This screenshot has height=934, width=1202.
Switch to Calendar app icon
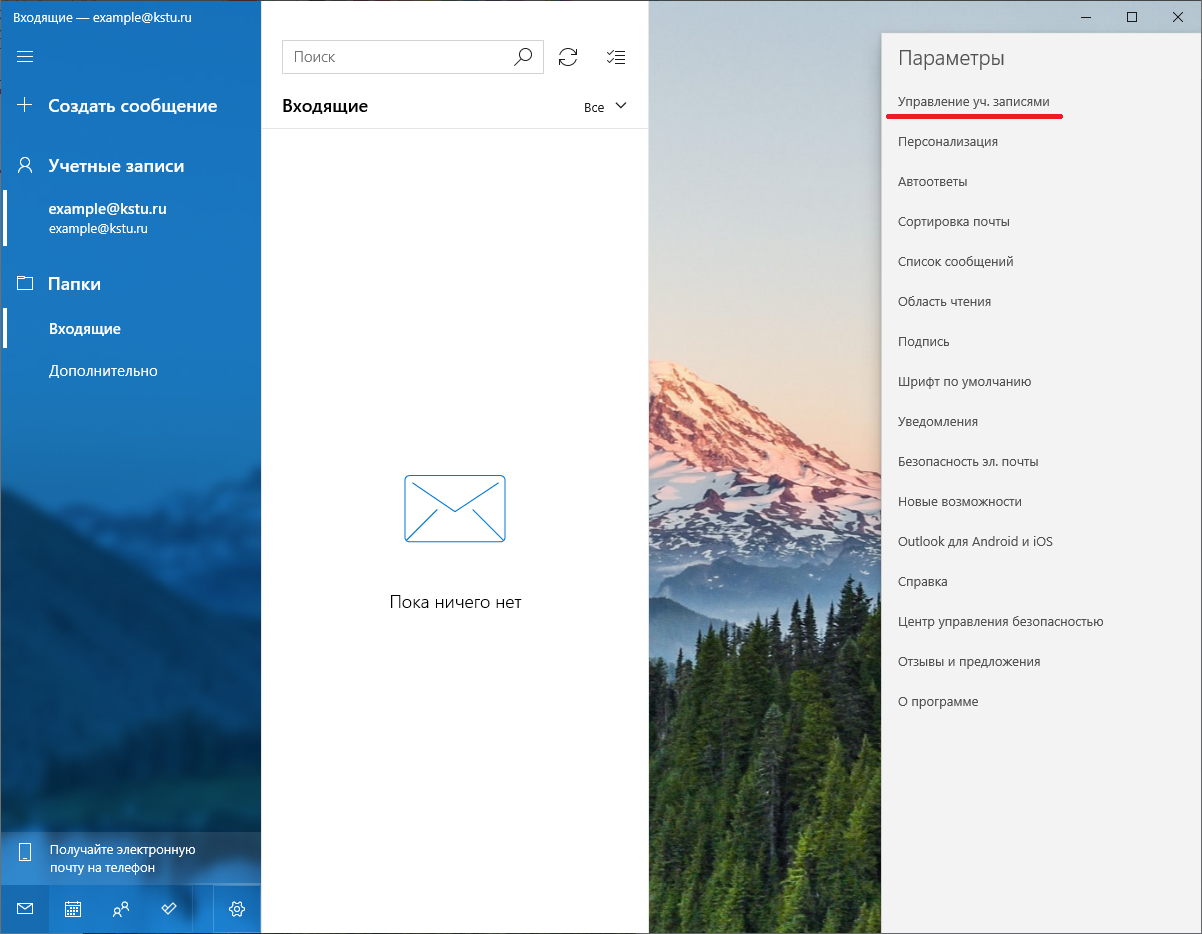(x=73, y=909)
